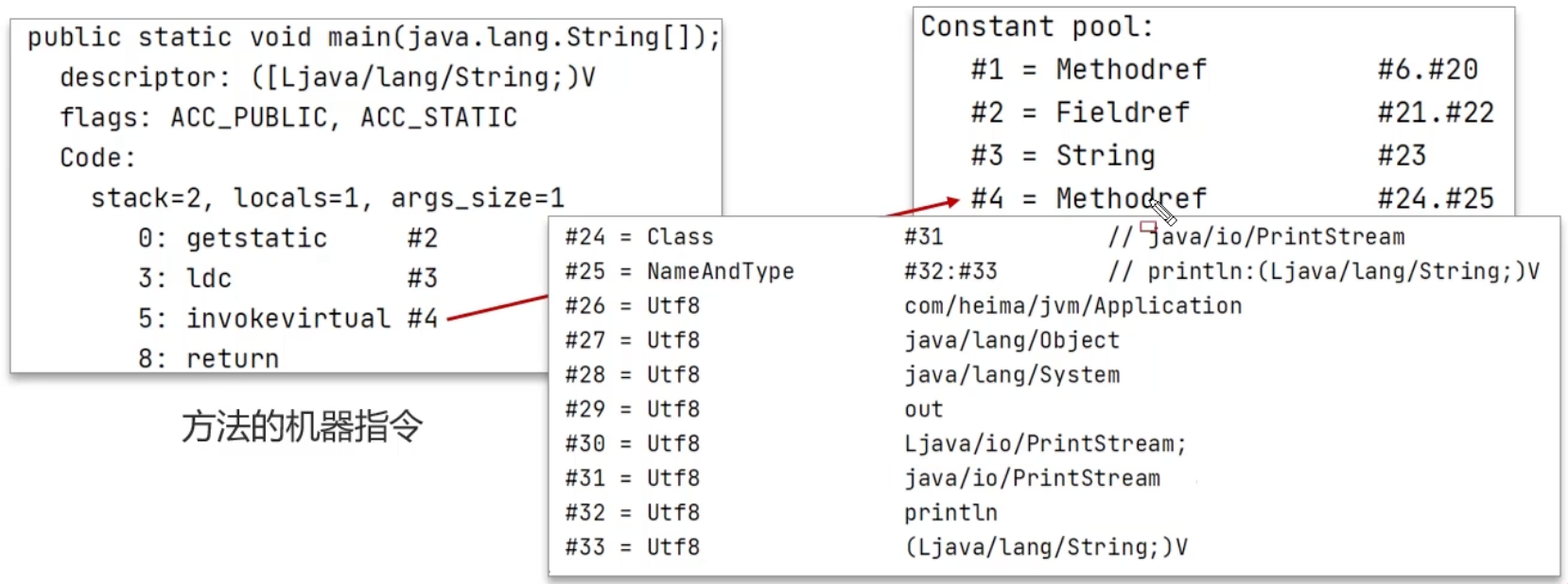This screenshot has height=584, width=1568.
Task: Click the Constant pool heading
Action: pyautogui.click(x=1037, y=26)
